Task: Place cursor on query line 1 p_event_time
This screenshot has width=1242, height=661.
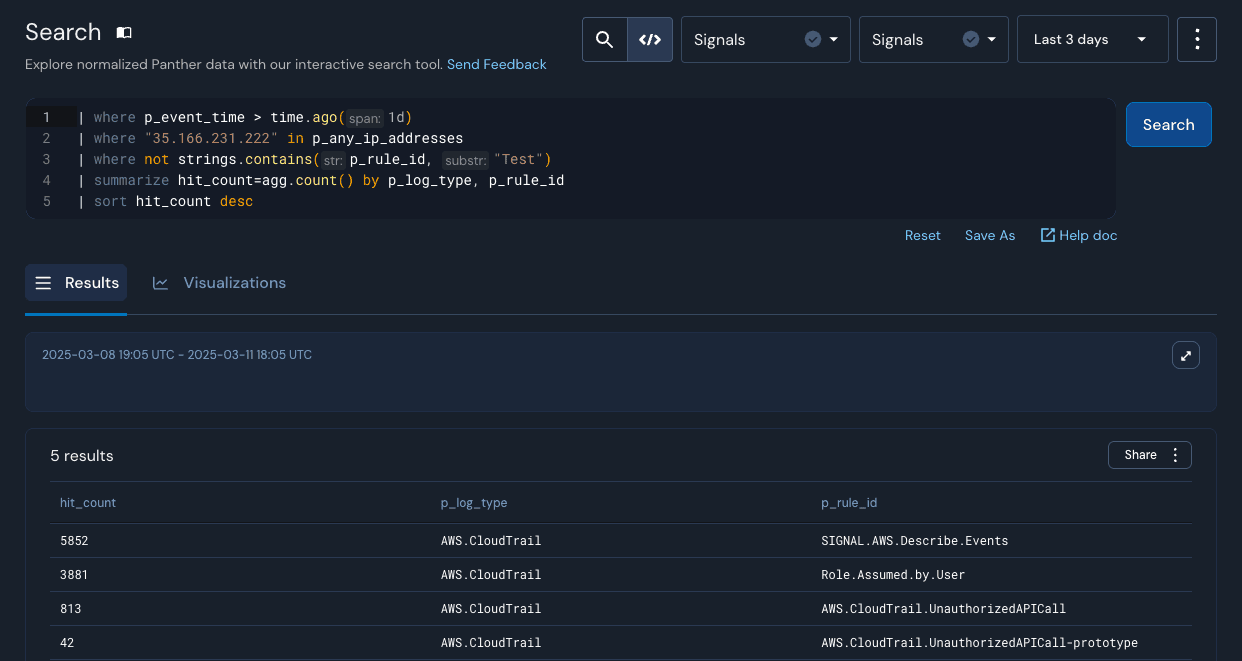Action: point(194,117)
